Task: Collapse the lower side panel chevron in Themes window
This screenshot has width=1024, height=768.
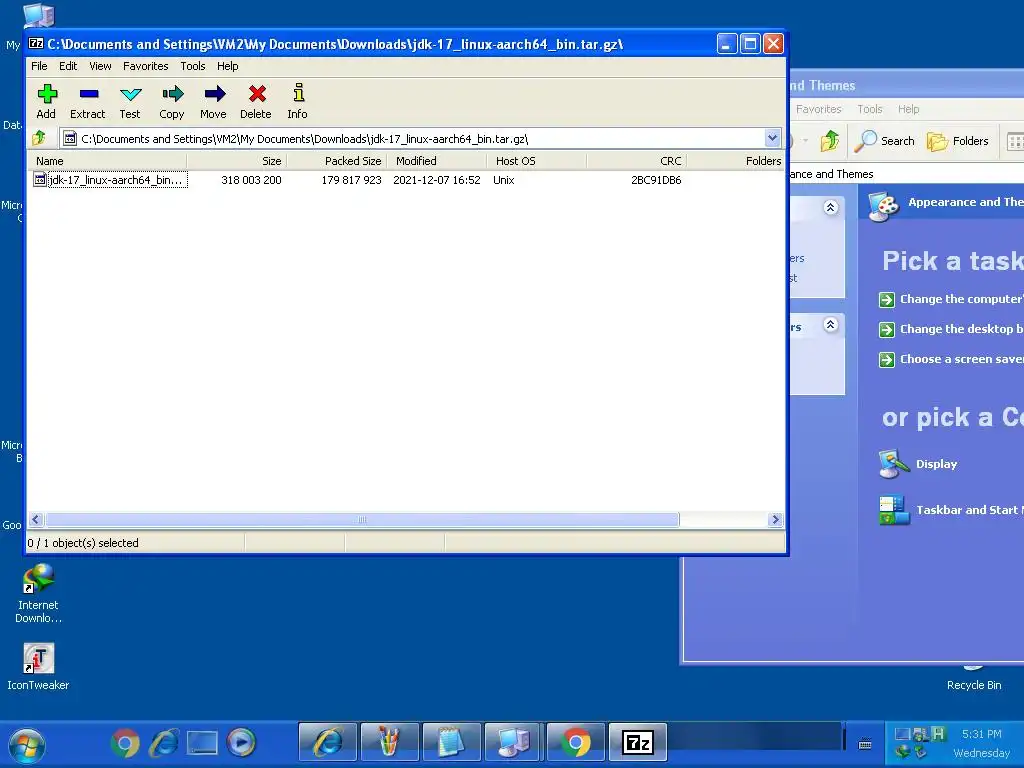Action: [x=830, y=325]
